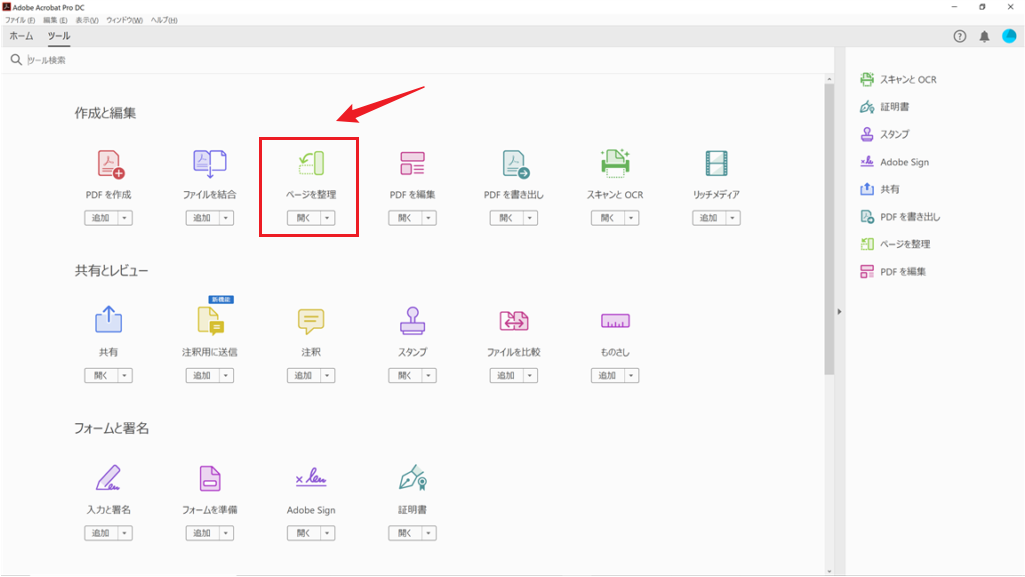1025x577 pixels.
Task: Click the 注釈用に送信 icon
Action: coord(210,321)
